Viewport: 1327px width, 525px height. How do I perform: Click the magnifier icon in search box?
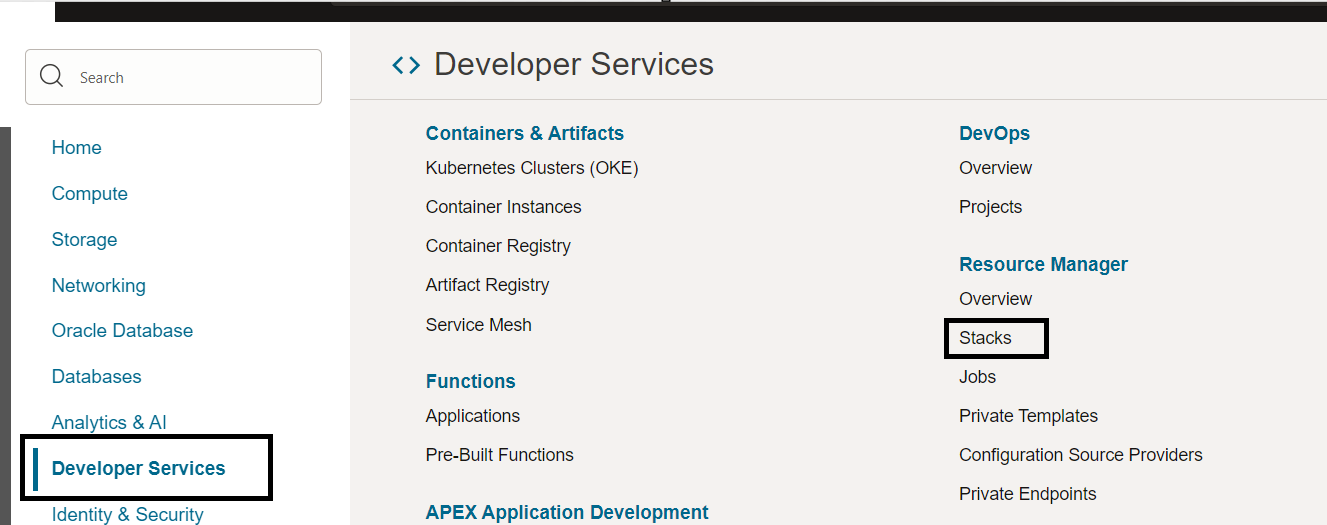tap(51, 77)
